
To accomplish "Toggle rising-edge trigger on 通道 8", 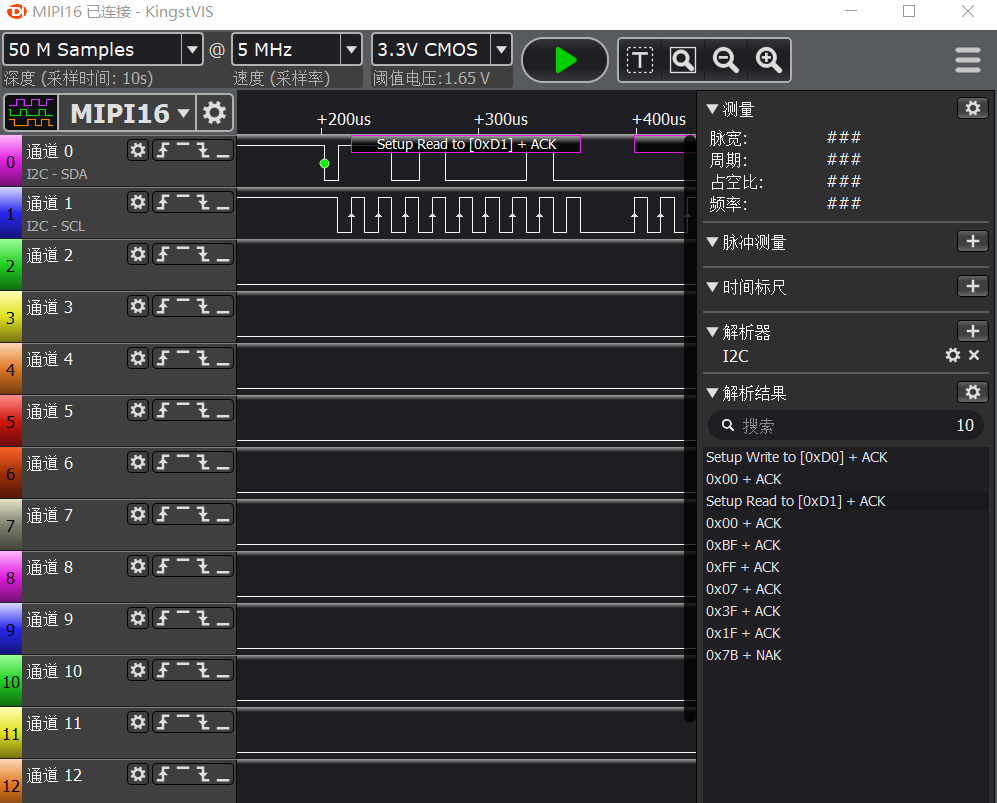I will pos(163,566).
